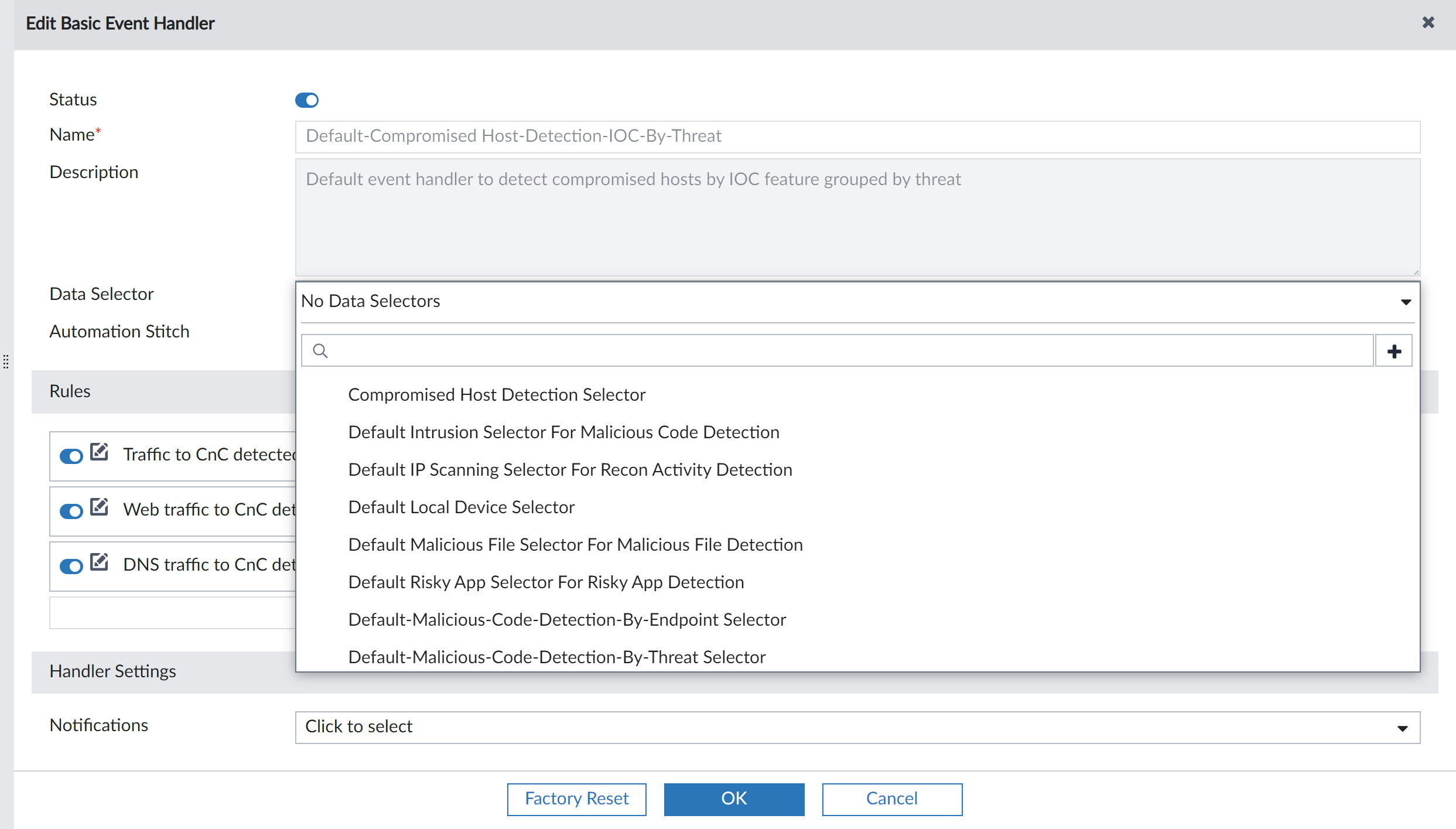Click the search icon in the selector dropdown
This screenshot has height=829, width=1456.
pos(320,350)
